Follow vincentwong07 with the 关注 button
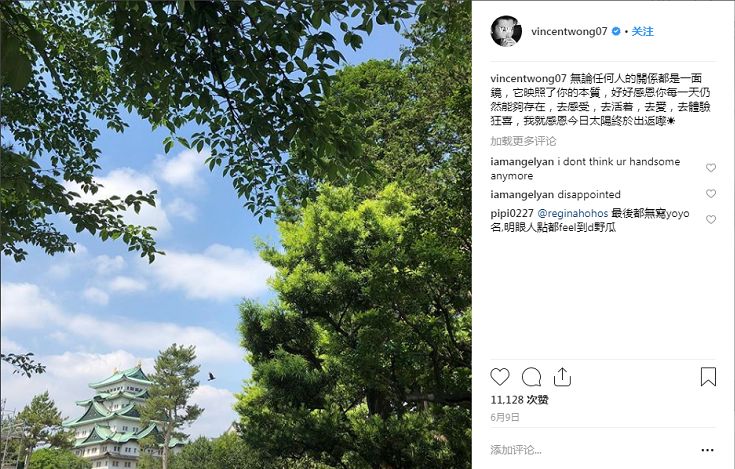 pyautogui.click(x=642, y=31)
